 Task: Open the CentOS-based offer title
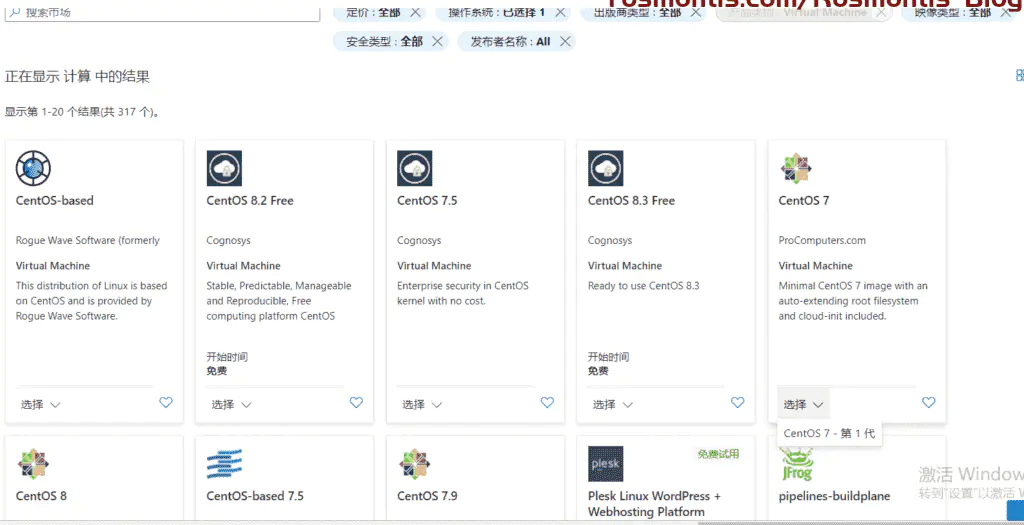pos(54,200)
